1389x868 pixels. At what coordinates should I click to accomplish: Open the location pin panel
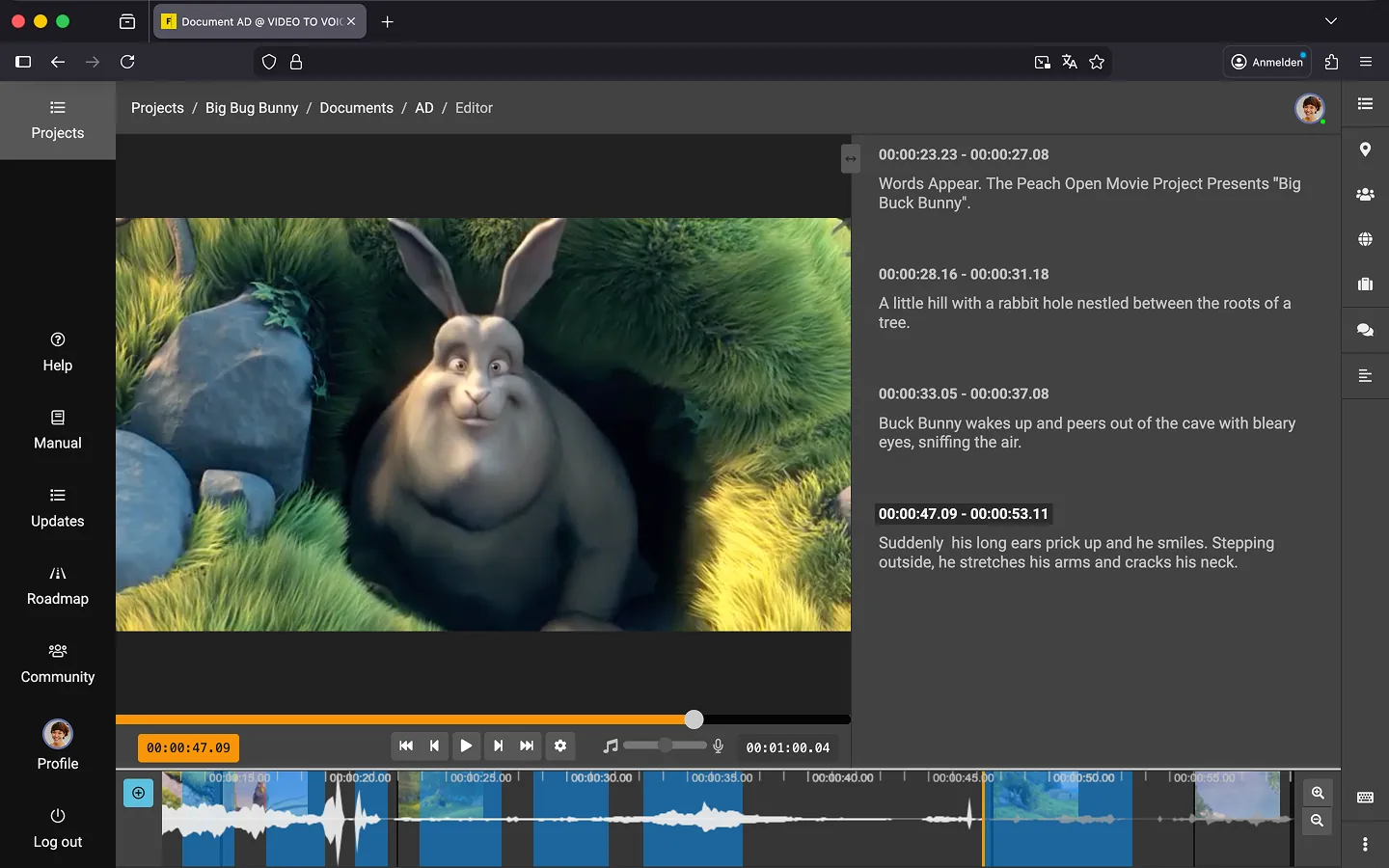pyautogui.click(x=1365, y=149)
